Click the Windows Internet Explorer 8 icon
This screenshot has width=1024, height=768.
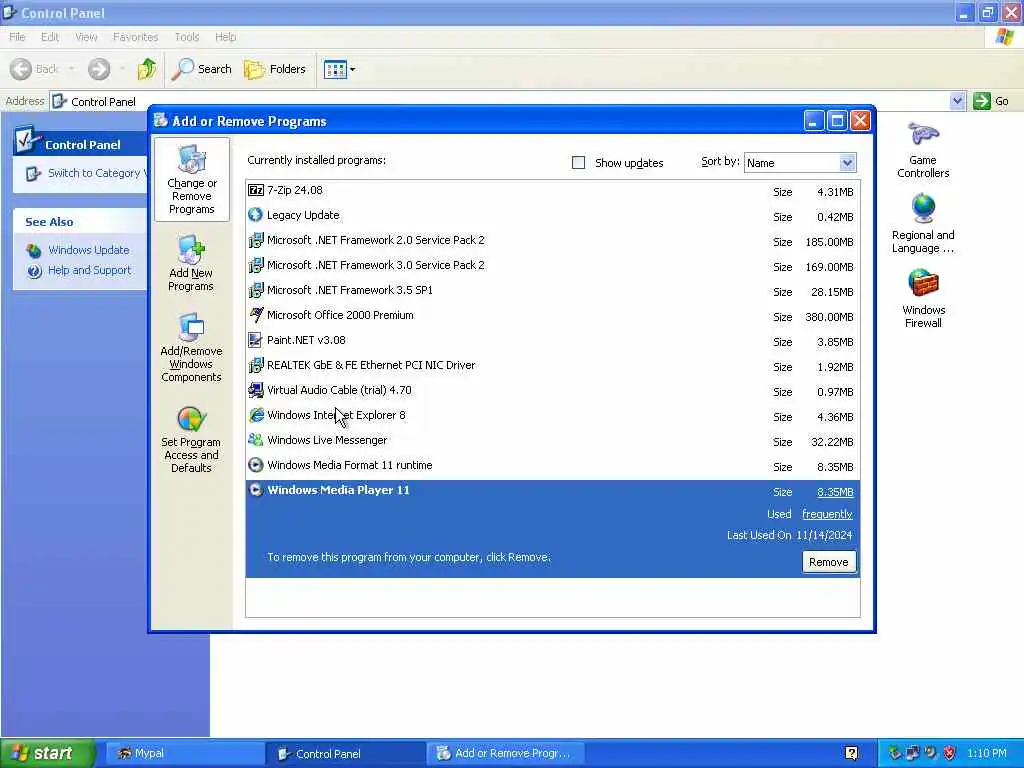pyautogui.click(x=256, y=415)
